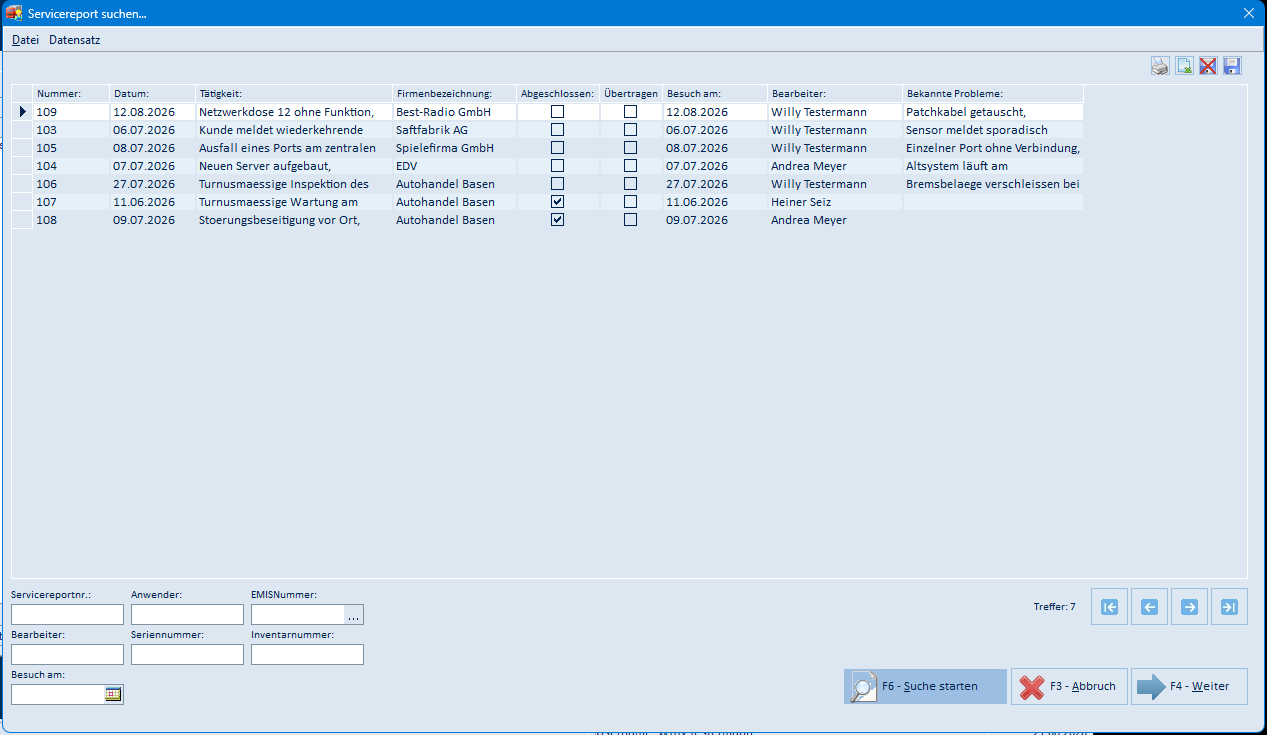
Task: Proceed with F4 - Weiter button
Action: [1189, 687]
